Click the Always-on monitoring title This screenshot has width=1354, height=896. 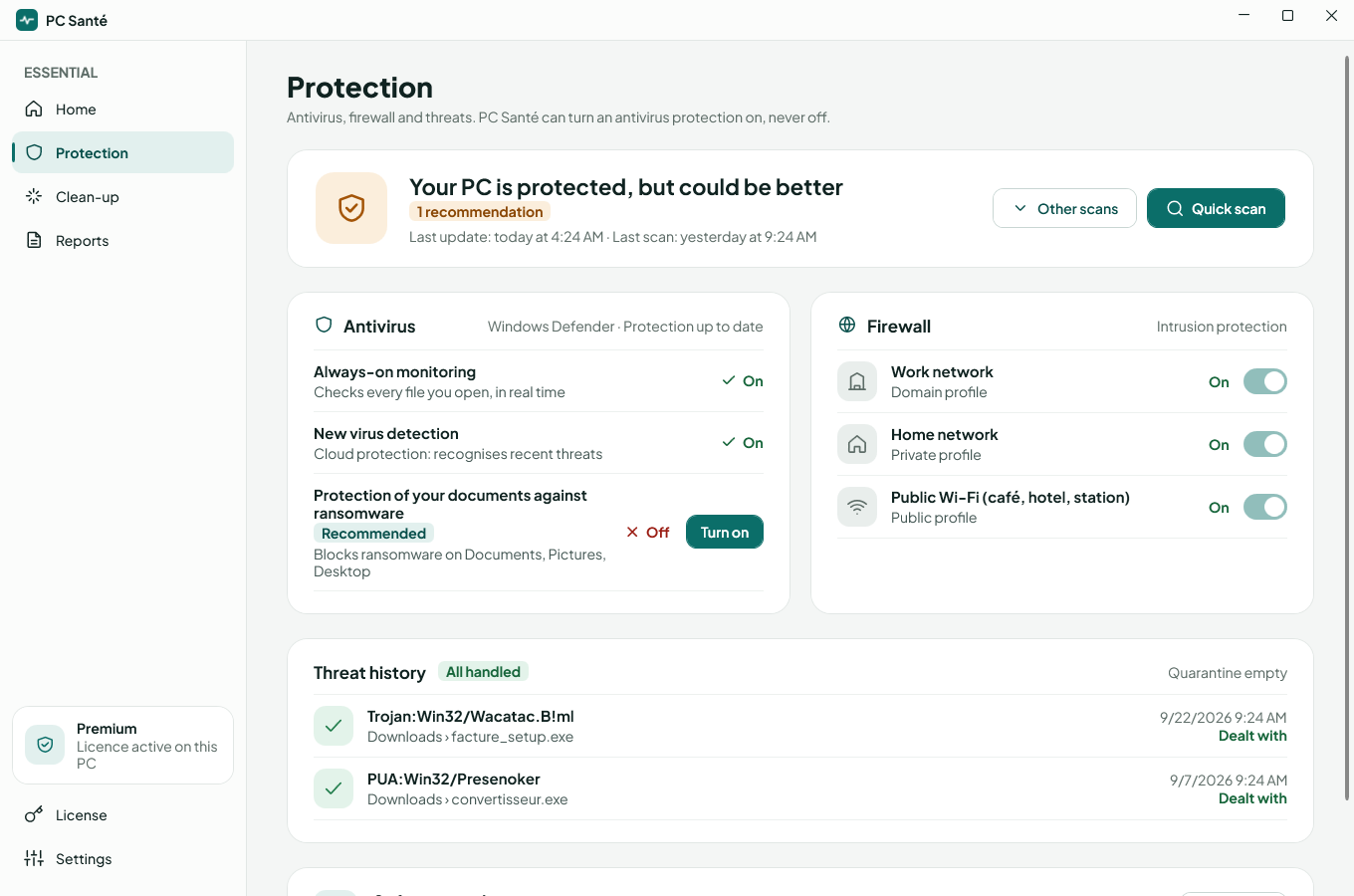click(x=394, y=371)
